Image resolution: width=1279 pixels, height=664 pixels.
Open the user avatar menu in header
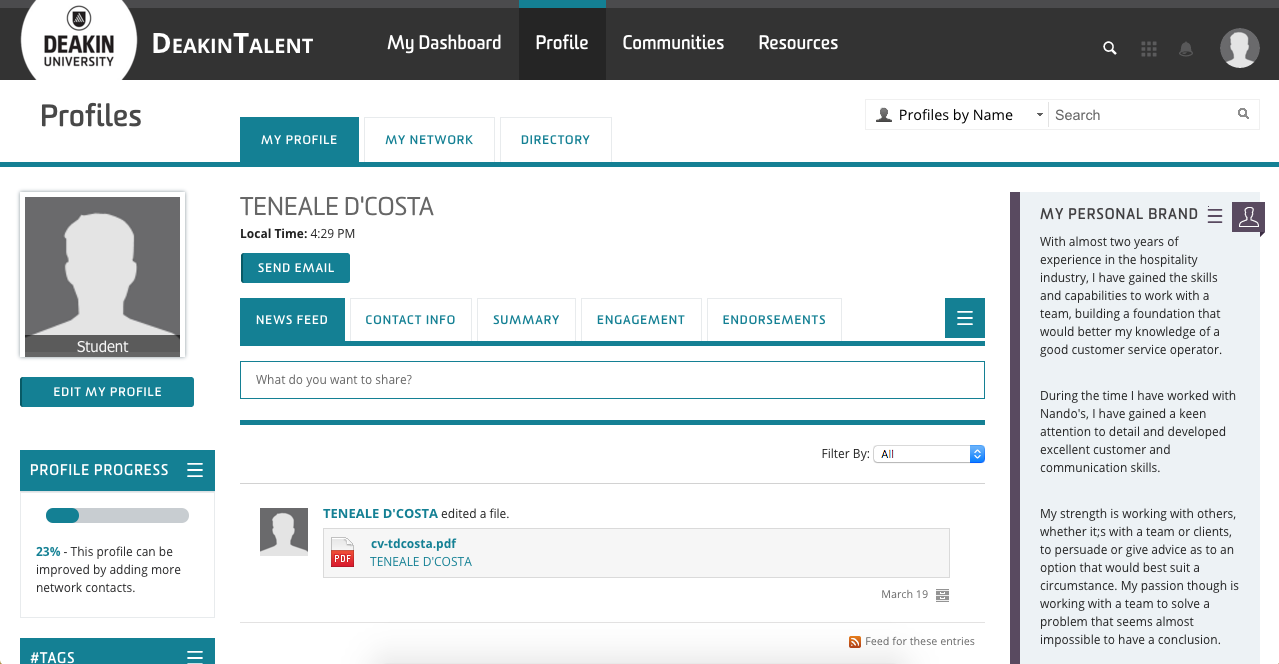pyautogui.click(x=1239, y=48)
